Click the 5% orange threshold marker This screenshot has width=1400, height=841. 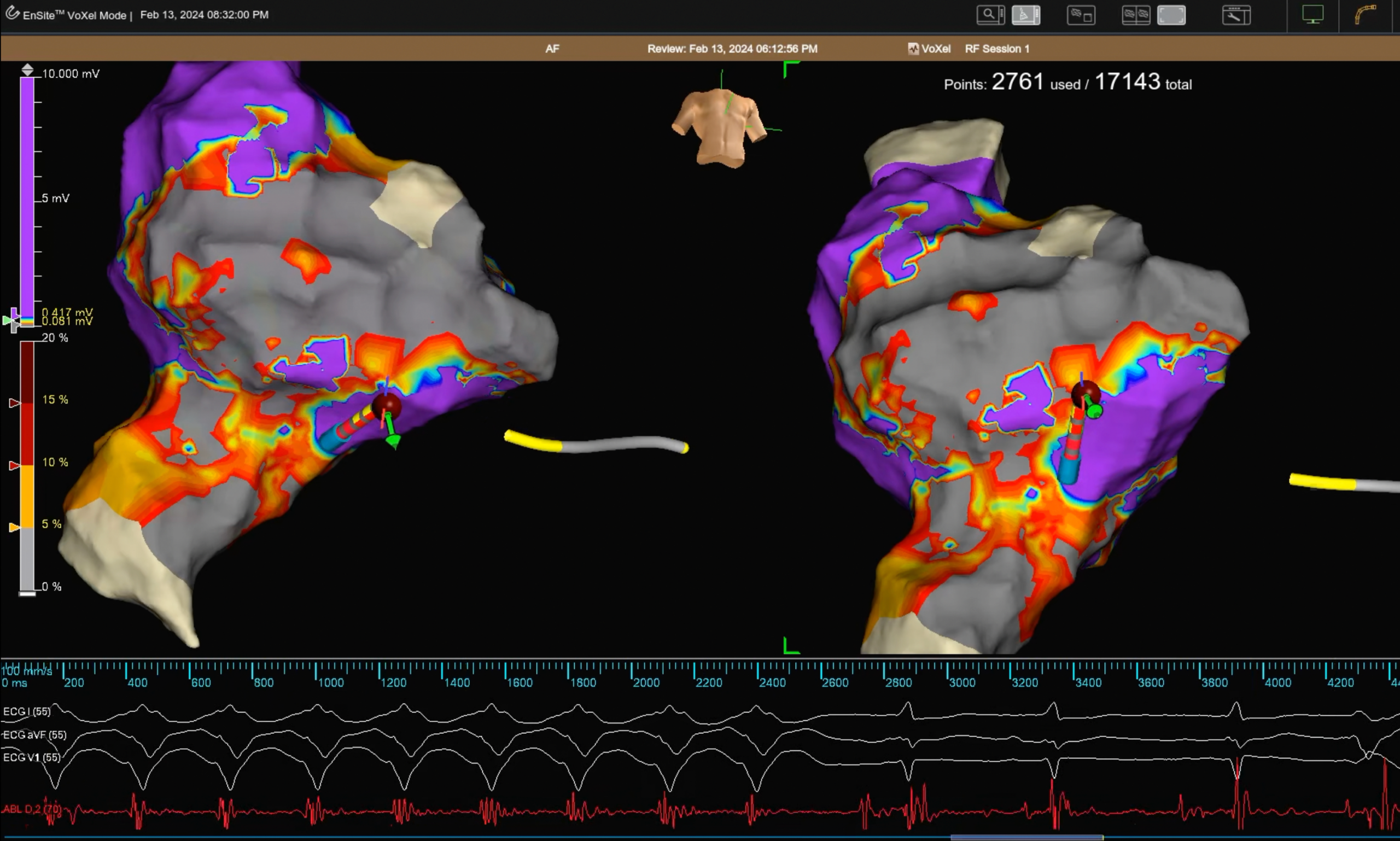pyautogui.click(x=15, y=527)
